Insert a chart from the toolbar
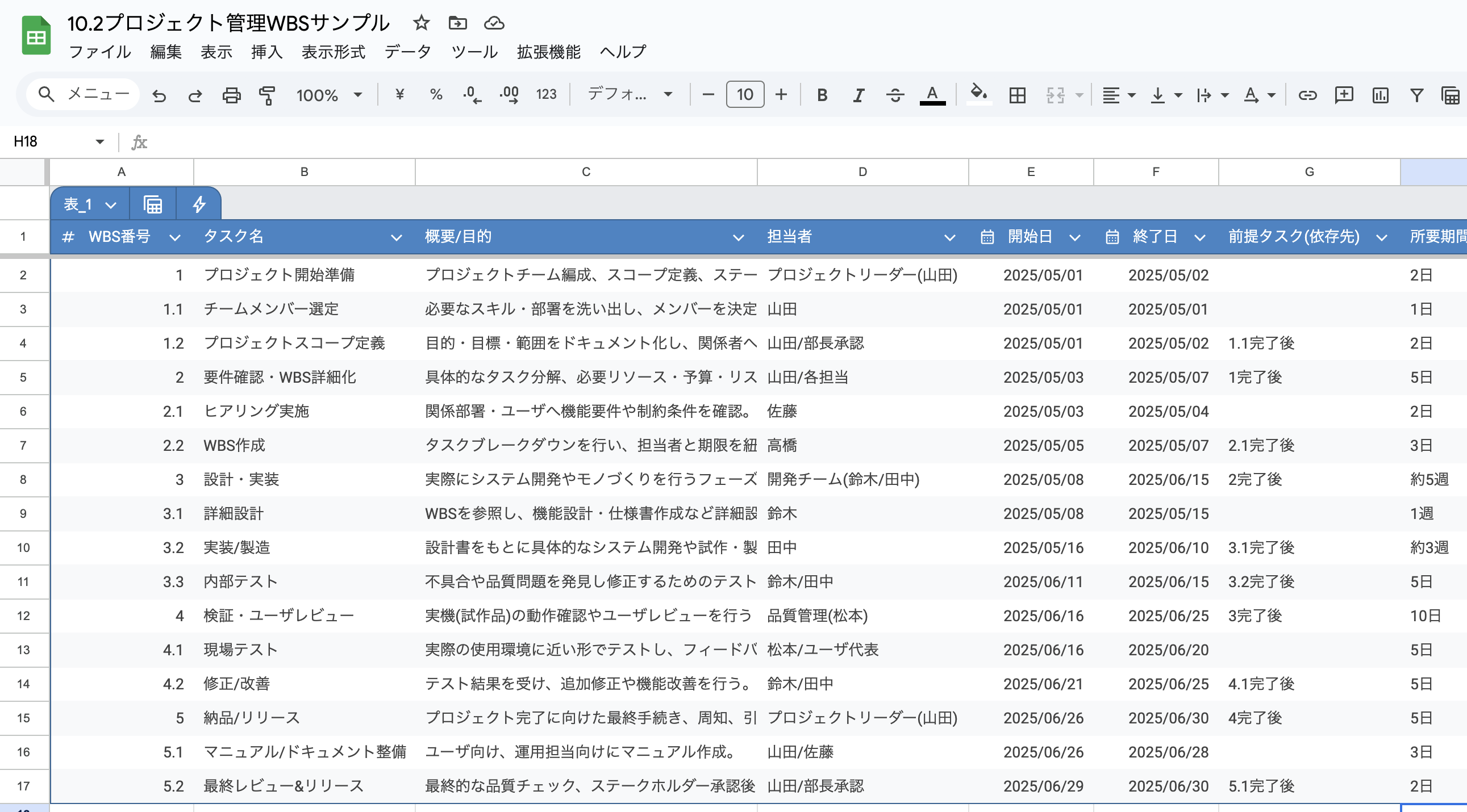 click(x=1380, y=94)
